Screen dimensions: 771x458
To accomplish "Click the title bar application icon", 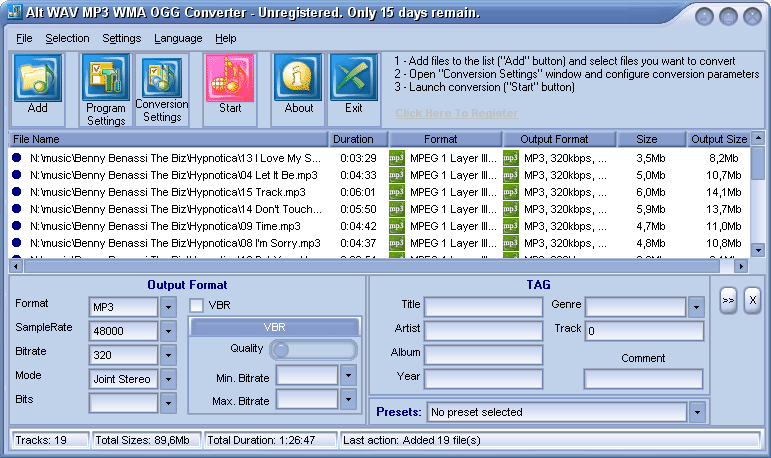I will [x=15, y=12].
